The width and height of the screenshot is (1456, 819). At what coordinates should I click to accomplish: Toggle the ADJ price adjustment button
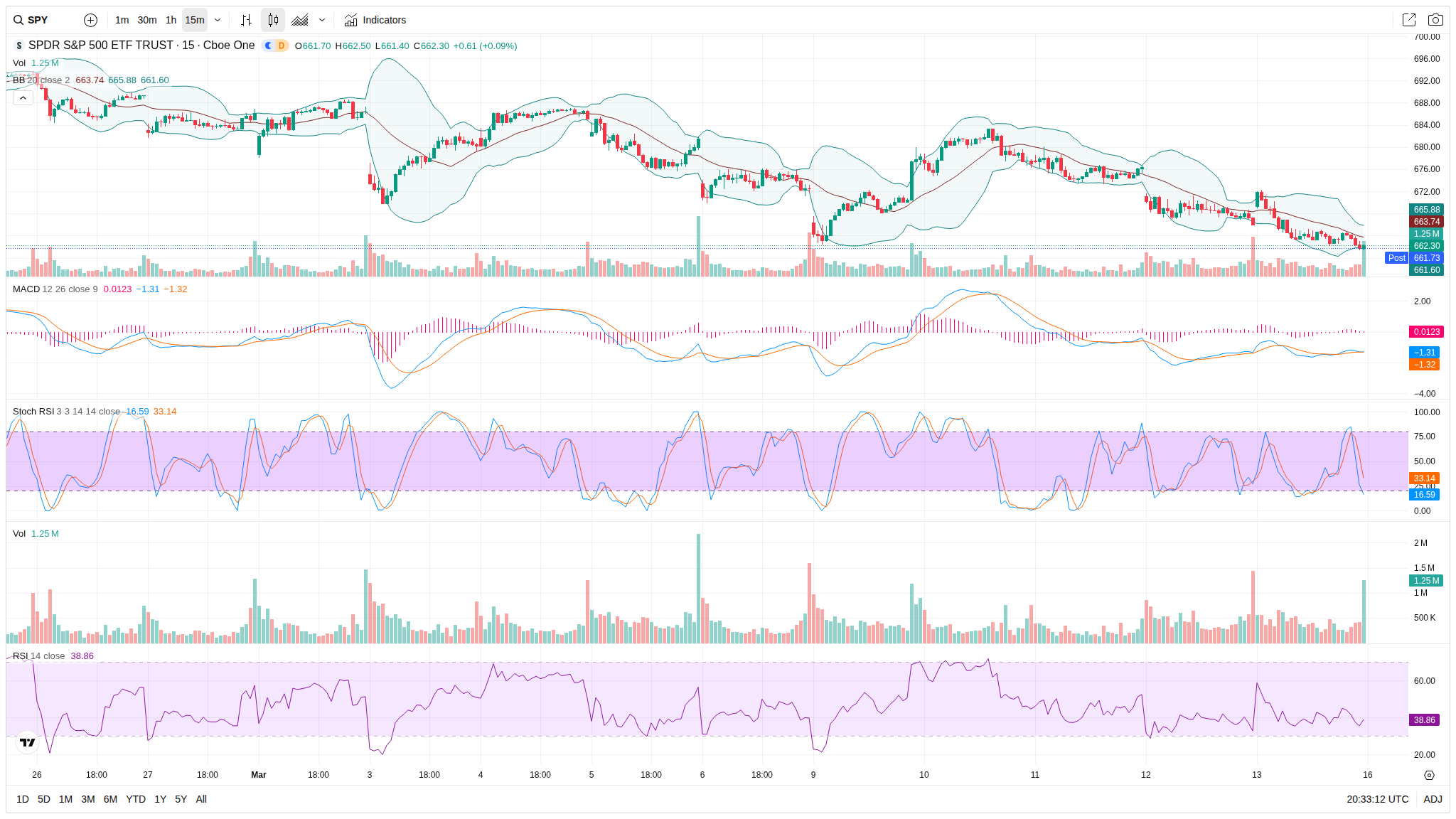tap(1433, 799)
